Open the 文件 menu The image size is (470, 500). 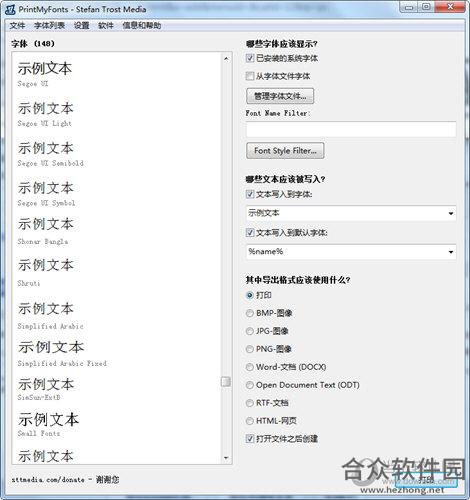click(x=17, y=26)
